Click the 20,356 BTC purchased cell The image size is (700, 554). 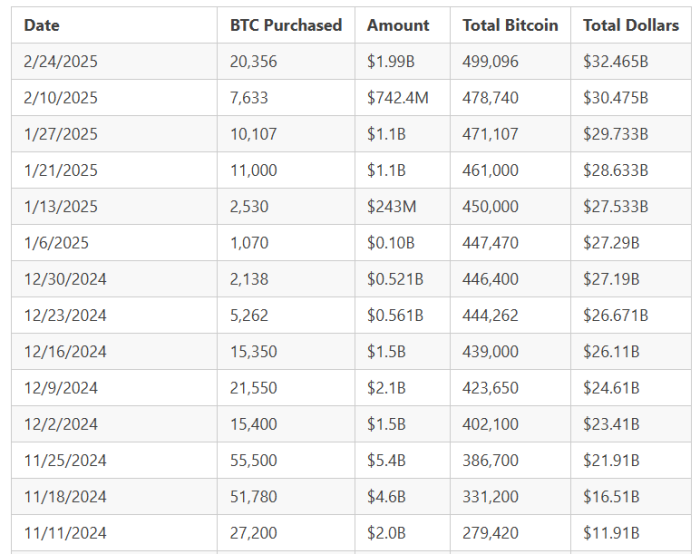pyautogui.click(x=254, y=62)
